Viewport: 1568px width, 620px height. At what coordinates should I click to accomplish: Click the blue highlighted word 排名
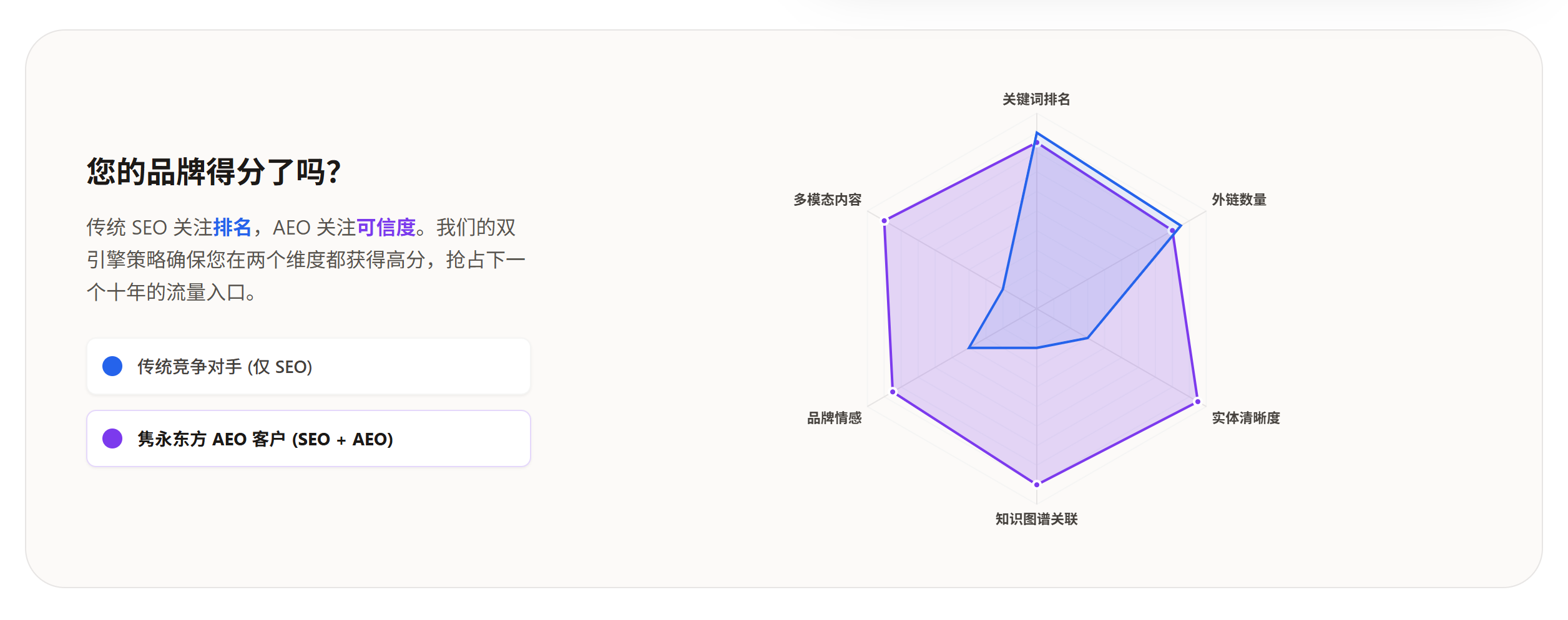point(232,228)
